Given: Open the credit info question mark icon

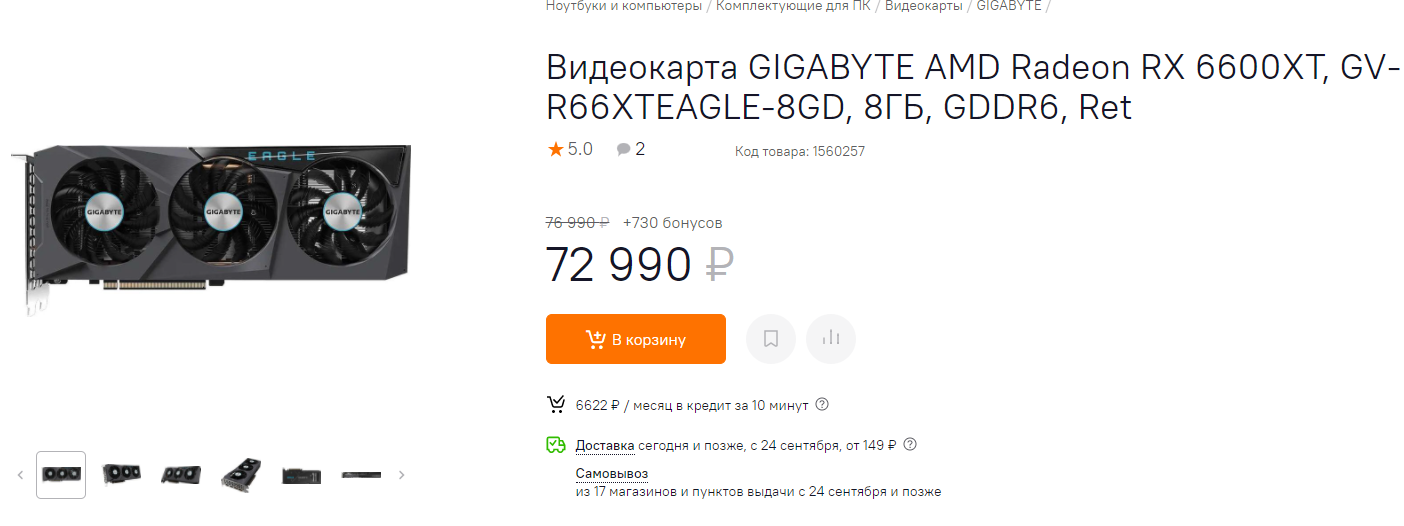Looking at the screenshot, I should point(822,405).
